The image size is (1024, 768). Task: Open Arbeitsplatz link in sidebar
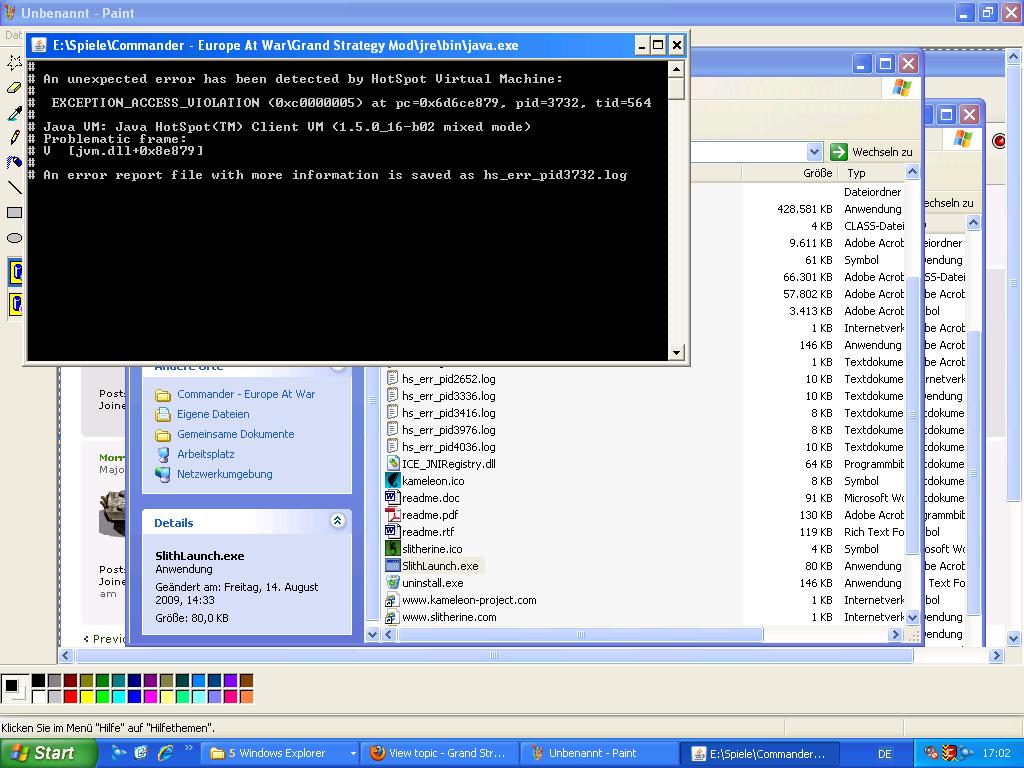[x=205, y=455]
